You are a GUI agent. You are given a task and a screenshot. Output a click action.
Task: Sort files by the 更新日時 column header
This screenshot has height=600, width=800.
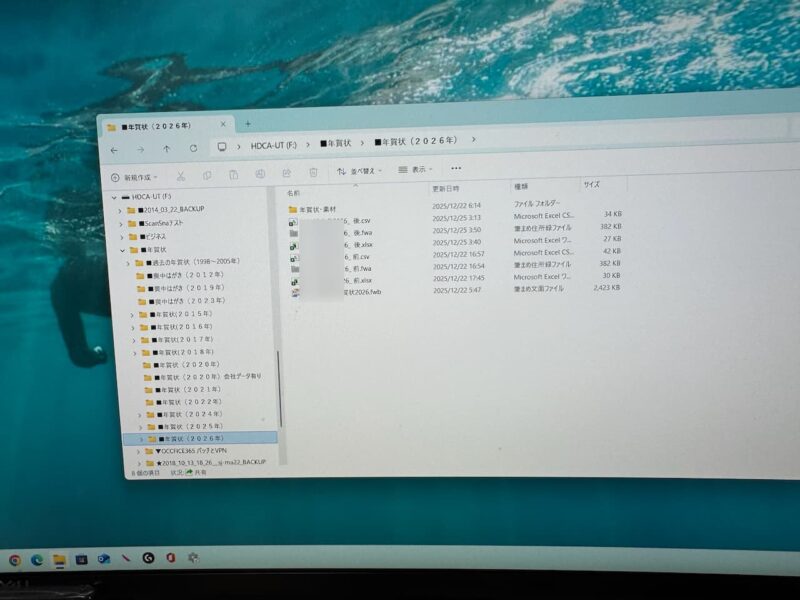(446, 188)
